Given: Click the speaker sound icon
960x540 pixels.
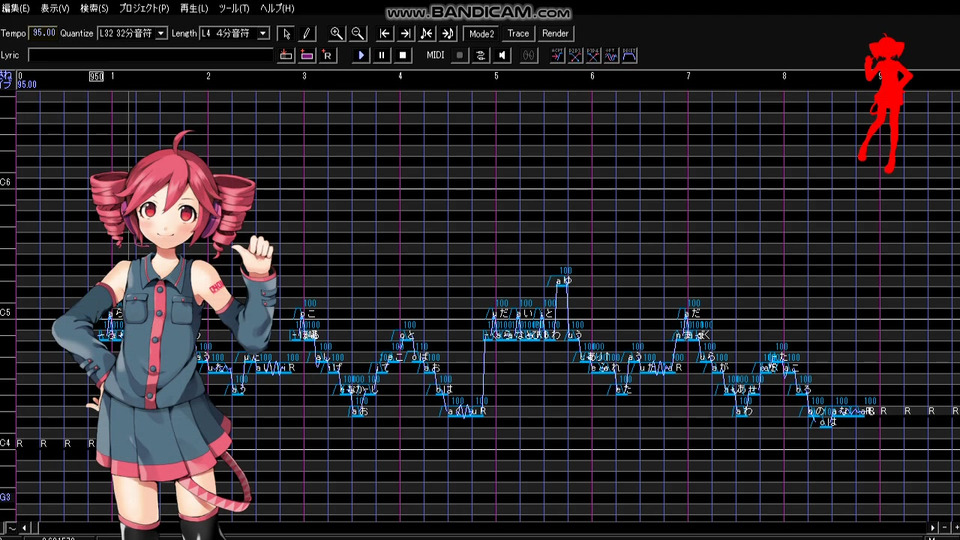Looking at the screenshot, I should pyautogui.click(x=502, y=55).
